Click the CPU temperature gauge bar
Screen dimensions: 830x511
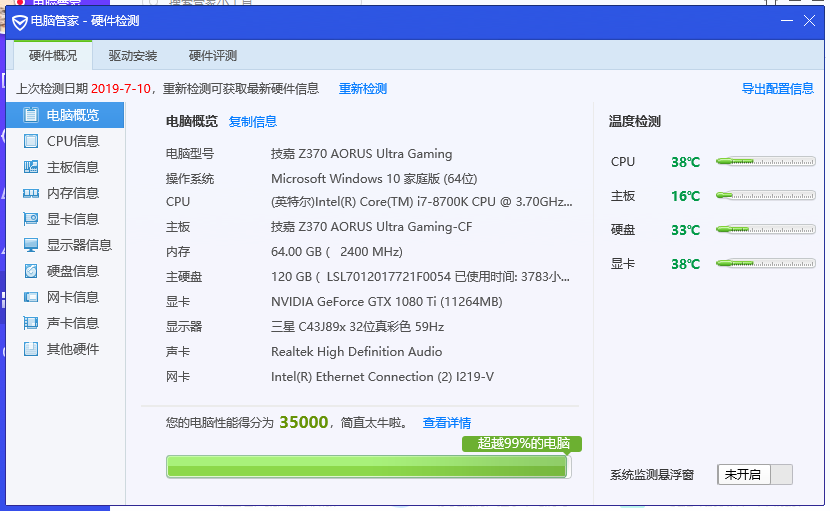coord(765,162)
